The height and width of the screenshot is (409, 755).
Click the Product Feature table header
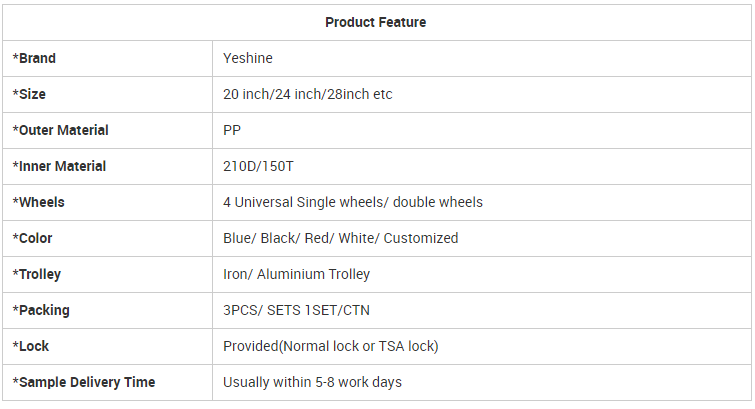(x=376, y=22)
